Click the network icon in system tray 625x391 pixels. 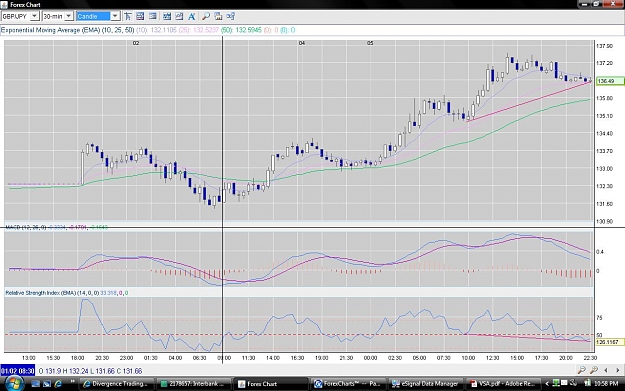point(556,383)
